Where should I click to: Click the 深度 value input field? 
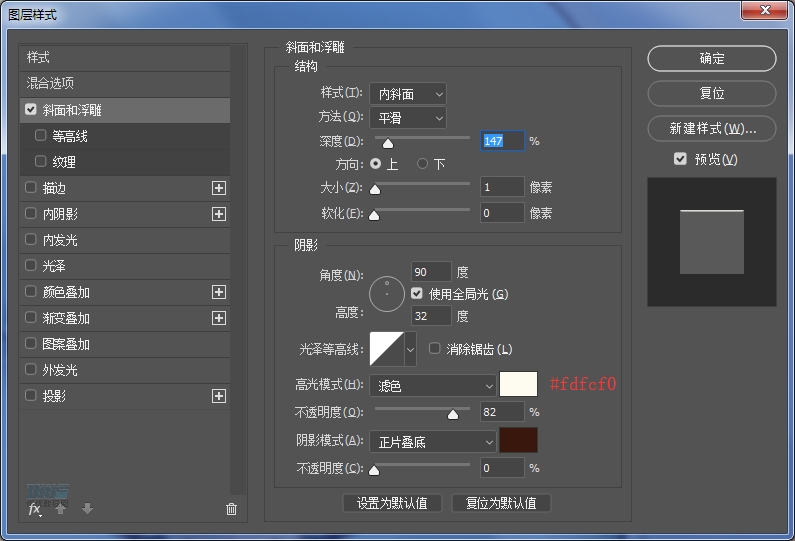point(502,141)
